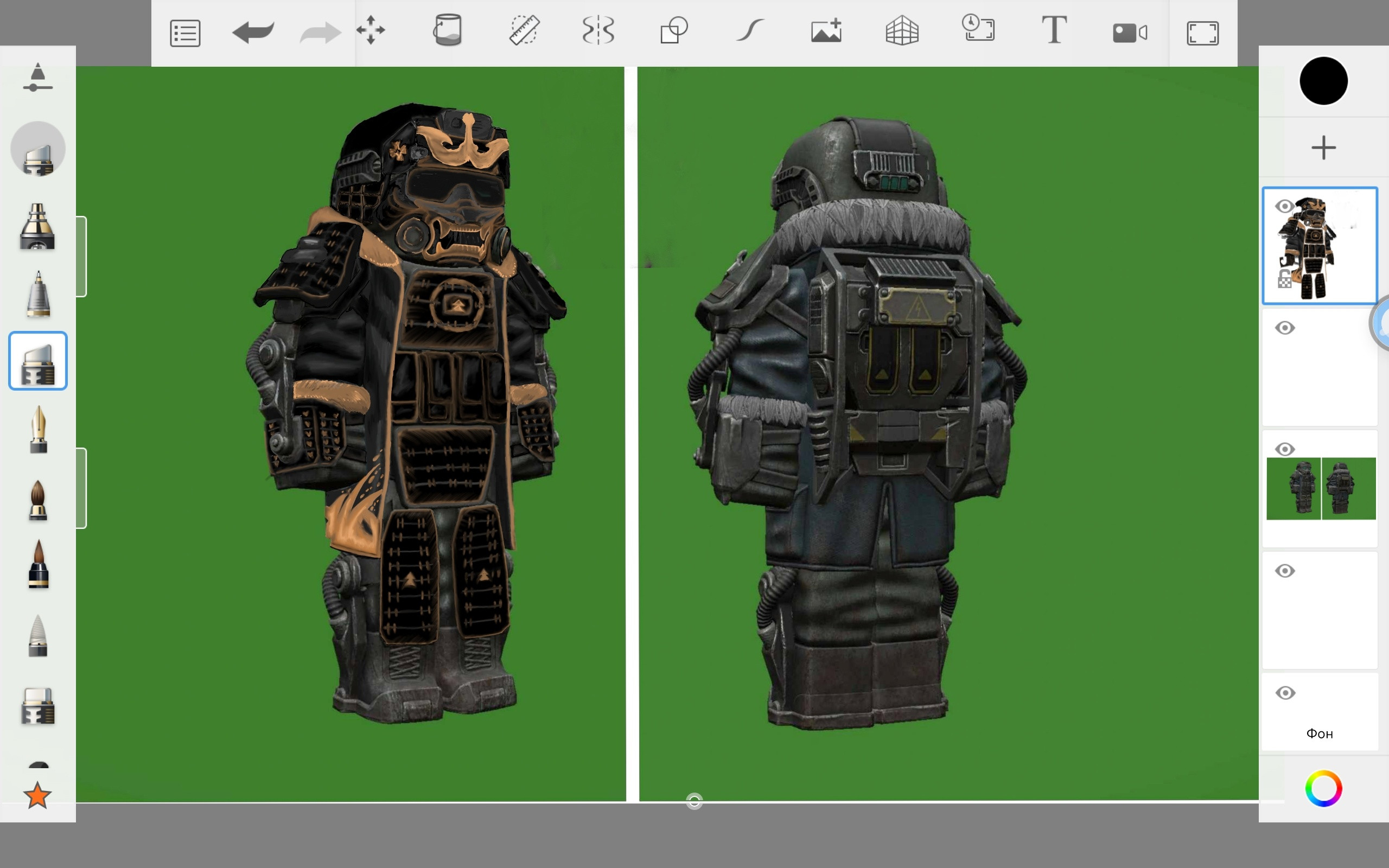The image size is (1389, 868).
Task: Select the bottom chisel marker brush
Action: coord(38,706)
